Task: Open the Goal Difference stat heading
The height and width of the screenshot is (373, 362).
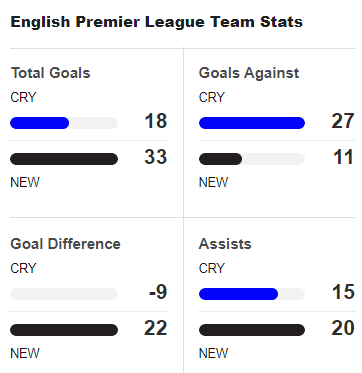Action: [x=65, y=244]
